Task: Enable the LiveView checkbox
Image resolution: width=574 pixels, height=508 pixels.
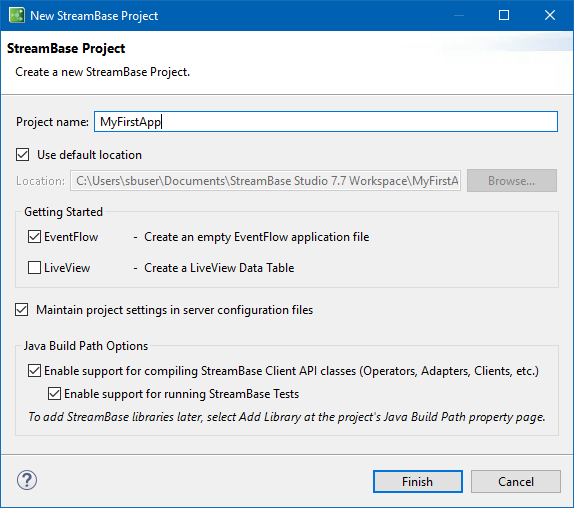Action: 34,268
